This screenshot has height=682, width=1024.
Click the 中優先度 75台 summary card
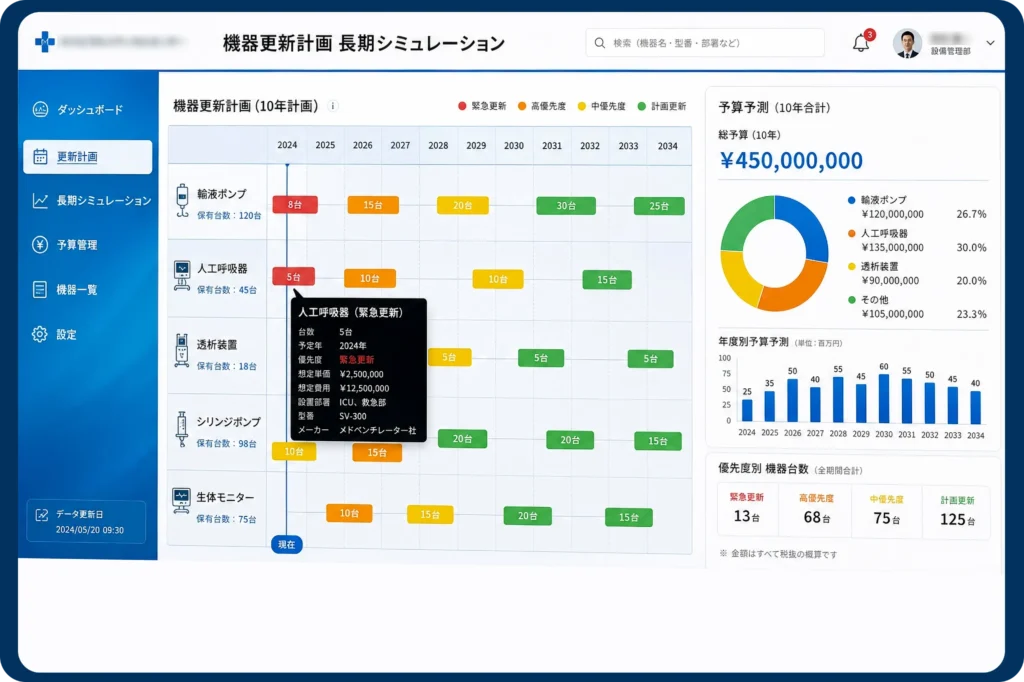[886, 512]
